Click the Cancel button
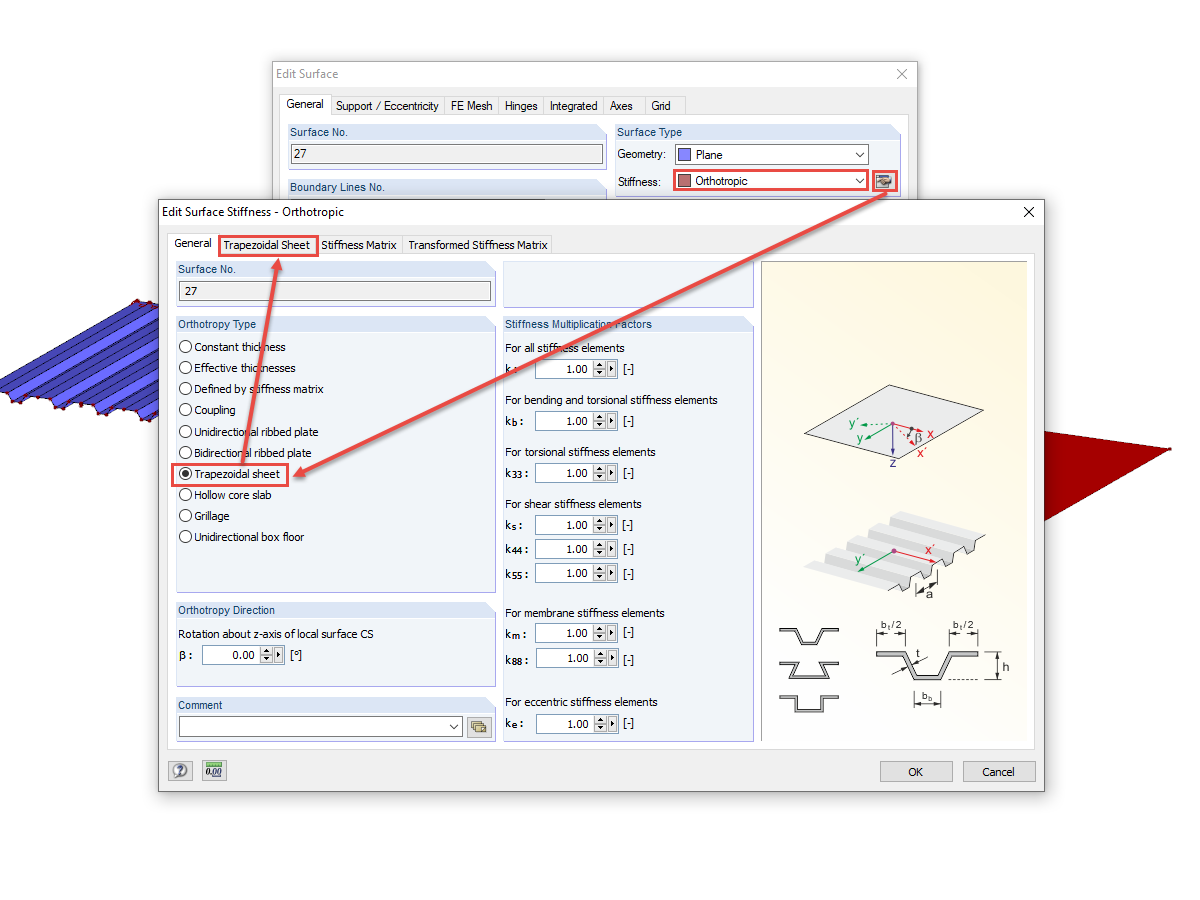The image size is (1200, 900). click(x=998, y=771)
